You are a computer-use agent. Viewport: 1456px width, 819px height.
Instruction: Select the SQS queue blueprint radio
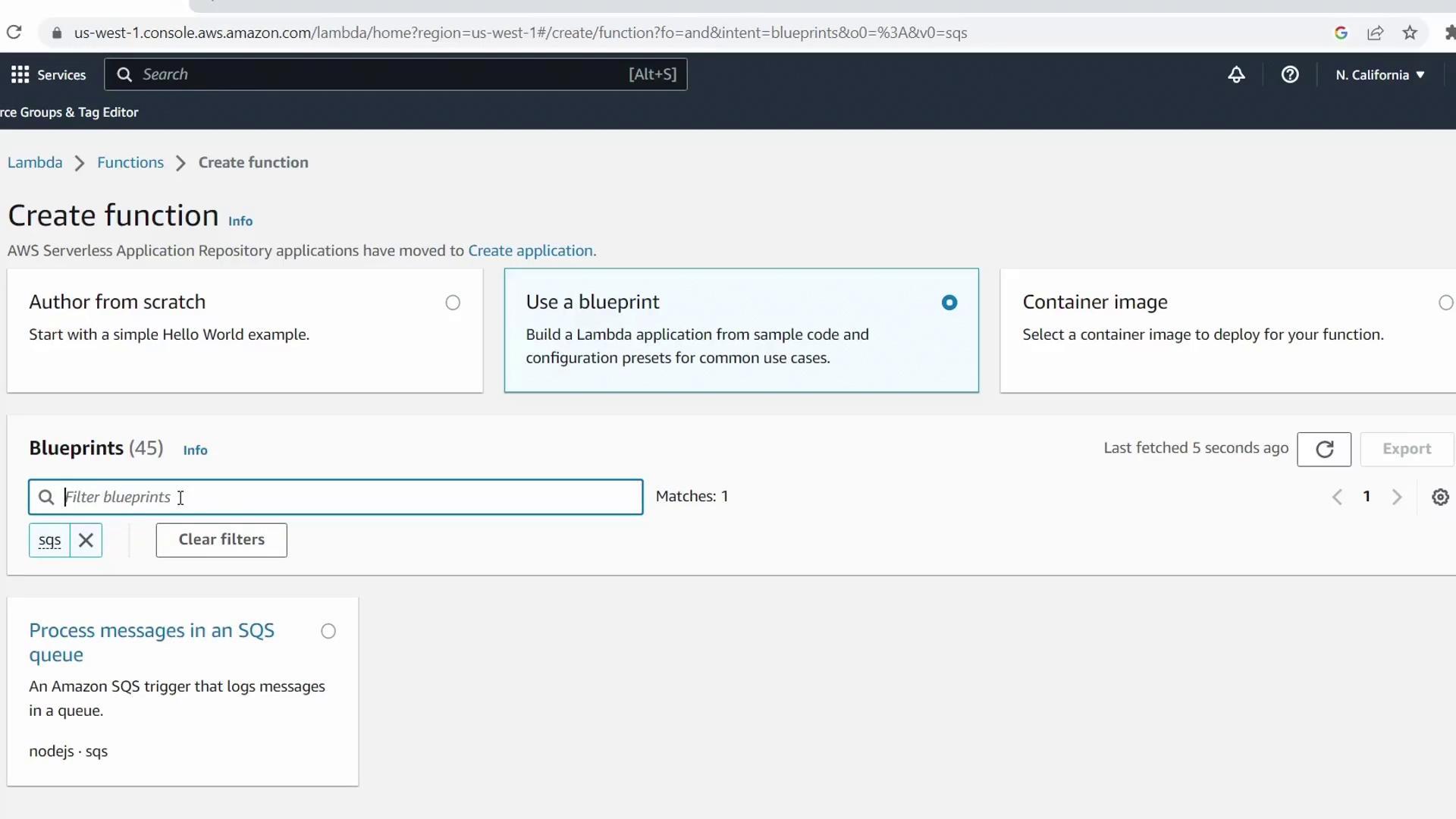click(x=328, y=631)
